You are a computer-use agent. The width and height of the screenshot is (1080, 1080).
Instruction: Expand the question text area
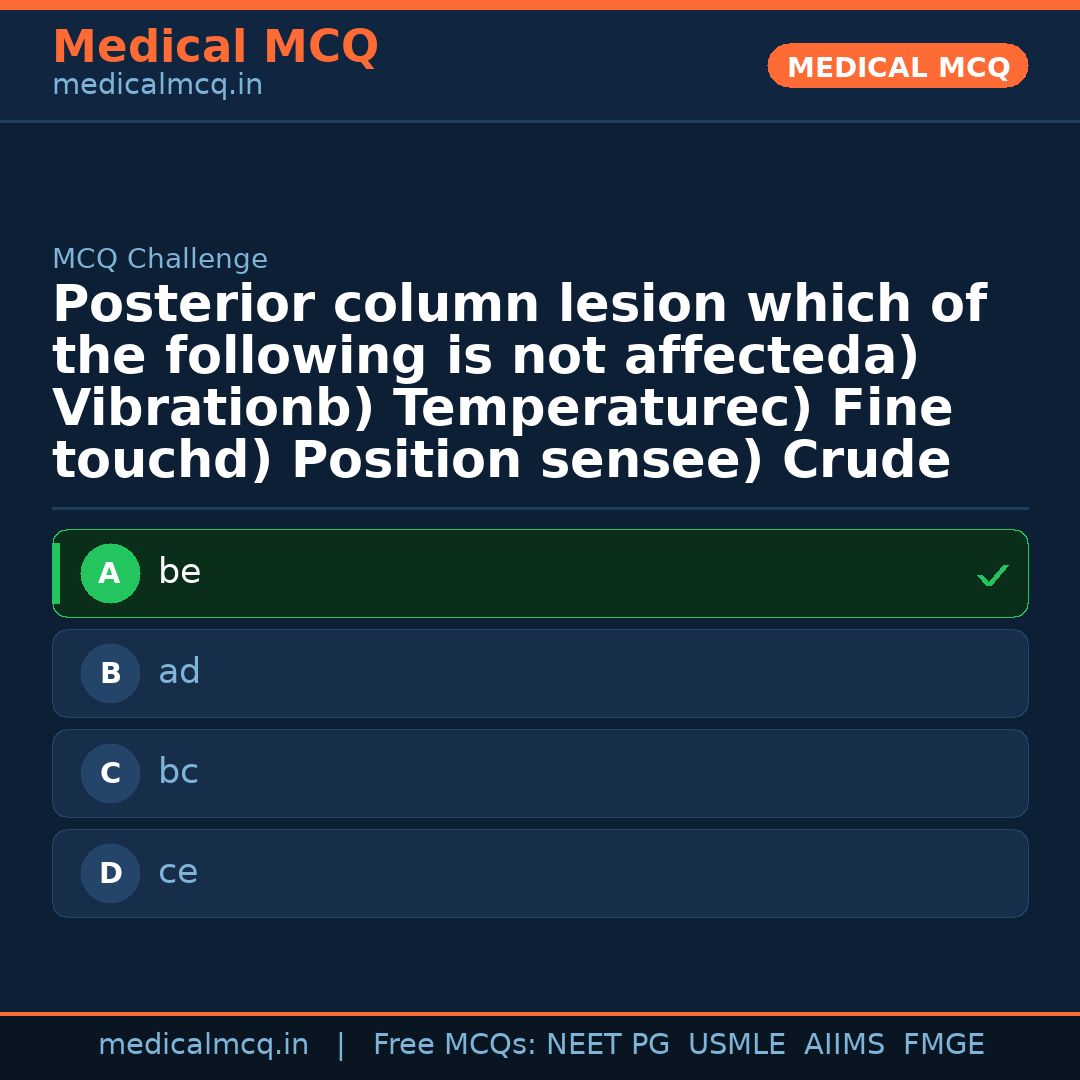click(520, 380)
